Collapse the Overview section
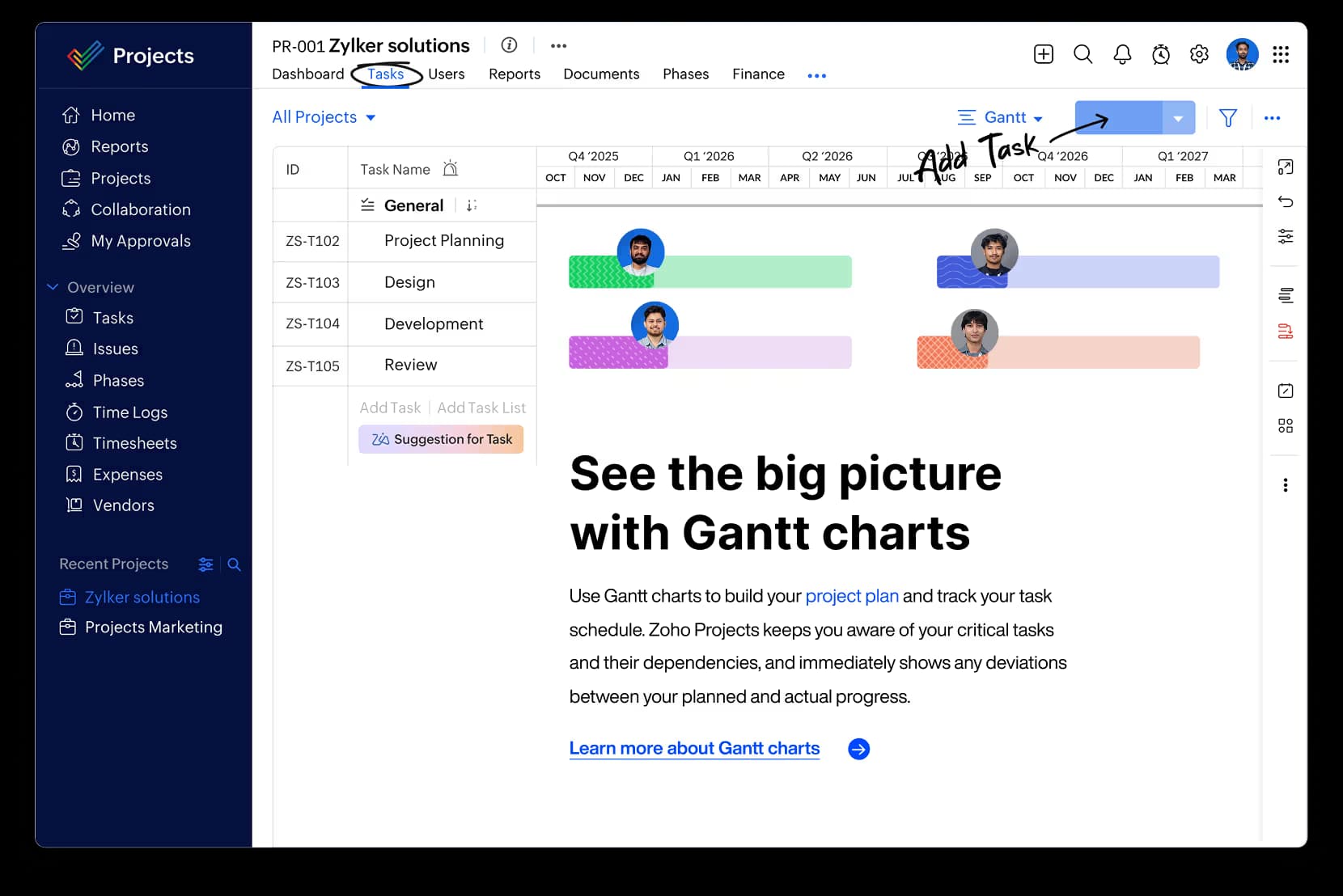This screenshot has width=1343, height=896. pyautogui.click(x=53, y=287)
